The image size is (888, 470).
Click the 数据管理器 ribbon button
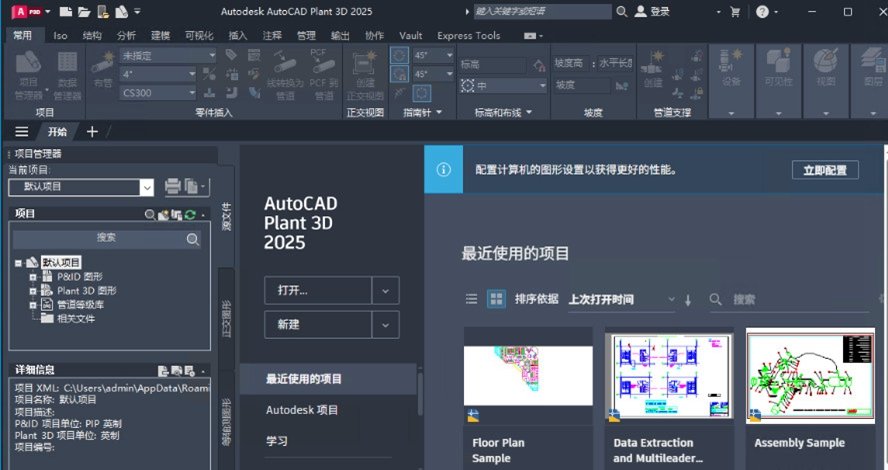(x=67, y=75)
